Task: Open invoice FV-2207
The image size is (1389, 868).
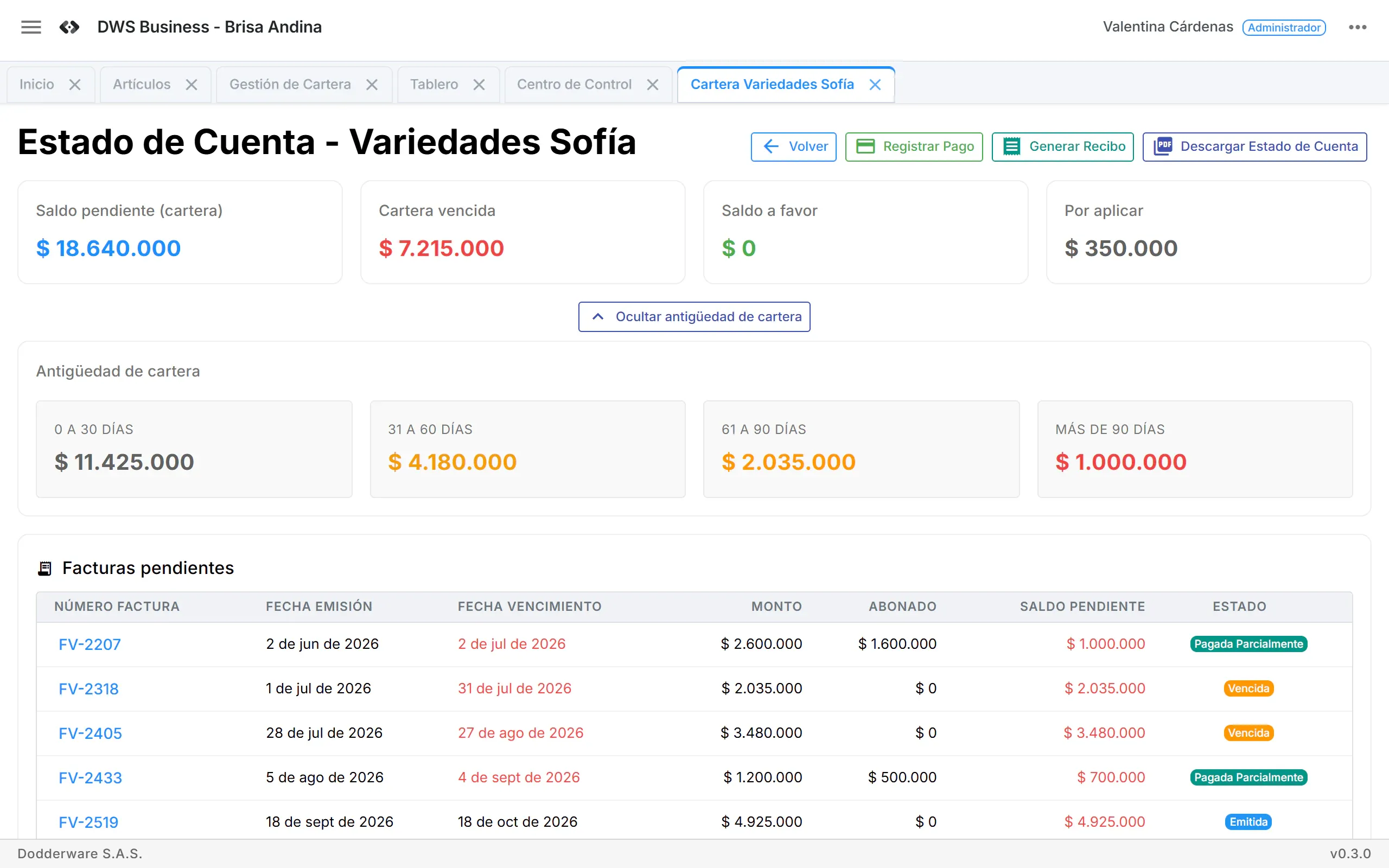Action: coord(90,644)
